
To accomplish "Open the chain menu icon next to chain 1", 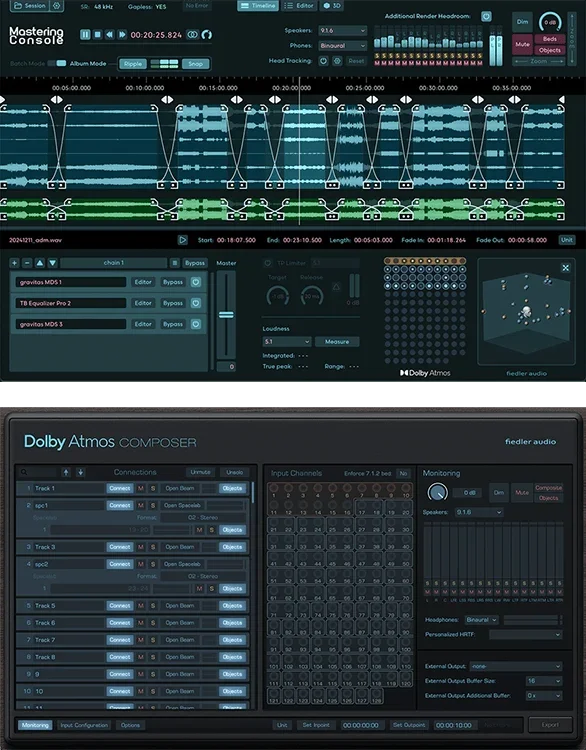I will [175, 263].
